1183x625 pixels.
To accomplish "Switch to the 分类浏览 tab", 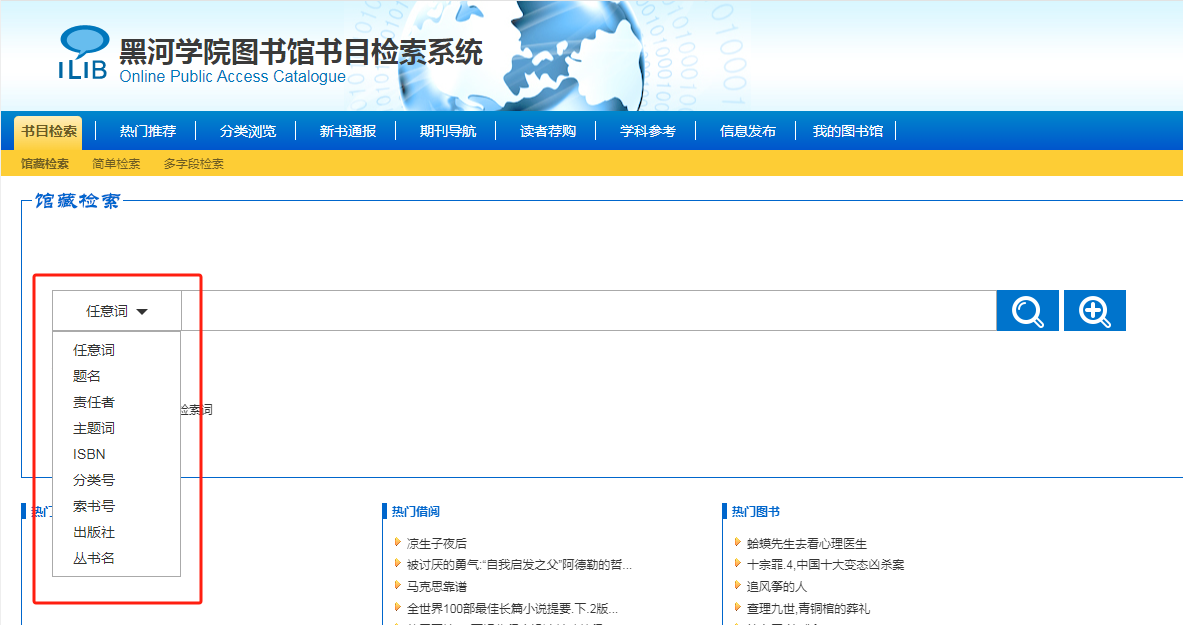I will (248, 131).
